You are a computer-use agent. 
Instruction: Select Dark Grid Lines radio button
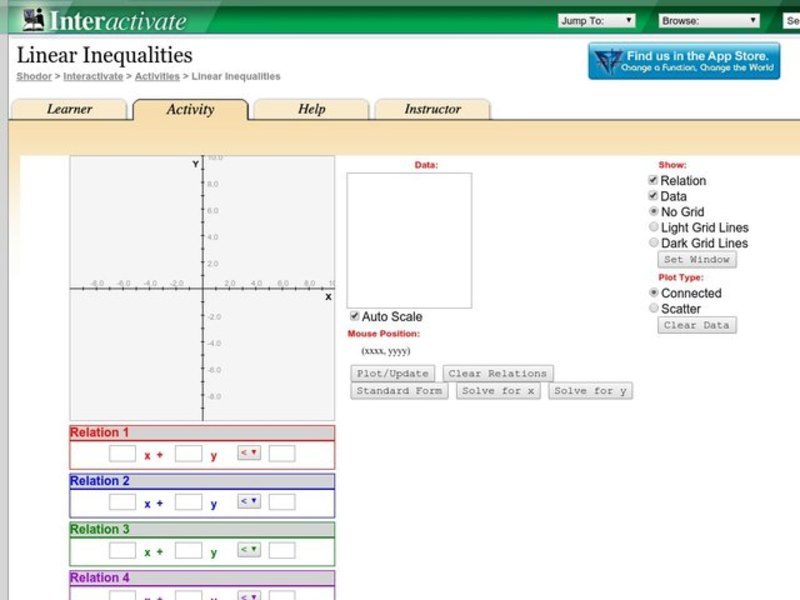point(654,242)
